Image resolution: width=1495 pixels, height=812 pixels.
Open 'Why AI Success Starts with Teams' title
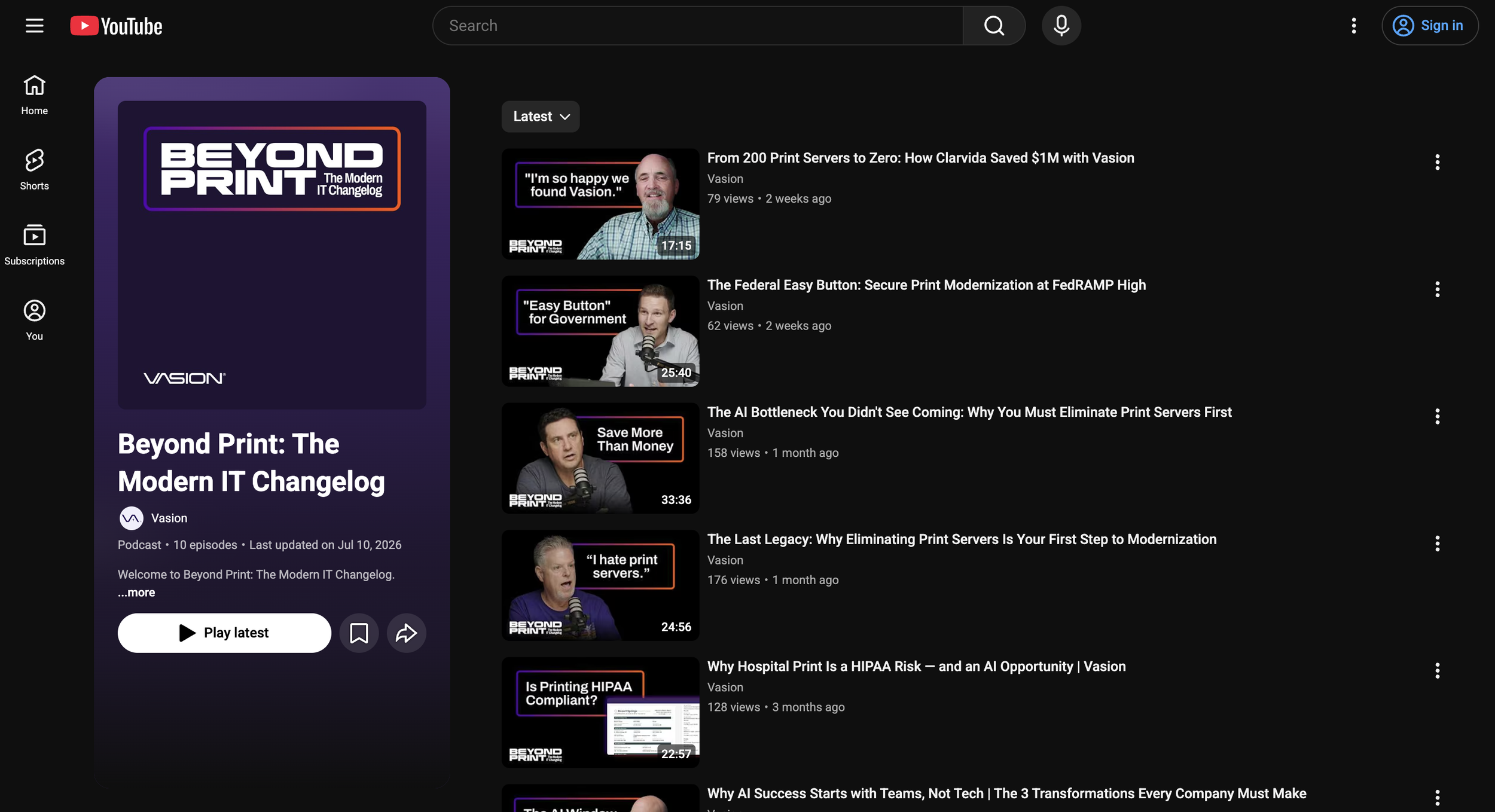[1007, 793]
